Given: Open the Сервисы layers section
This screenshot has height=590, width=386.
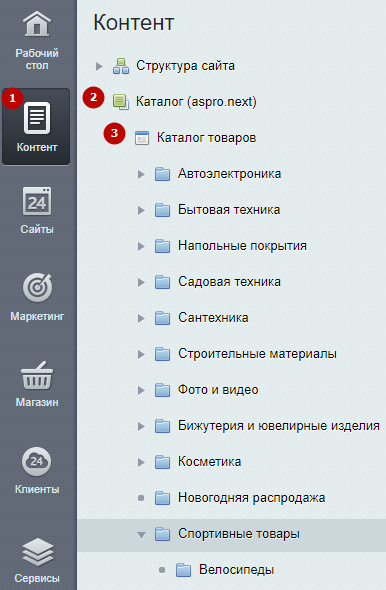Looking at the screenshot, I should 37,560.
